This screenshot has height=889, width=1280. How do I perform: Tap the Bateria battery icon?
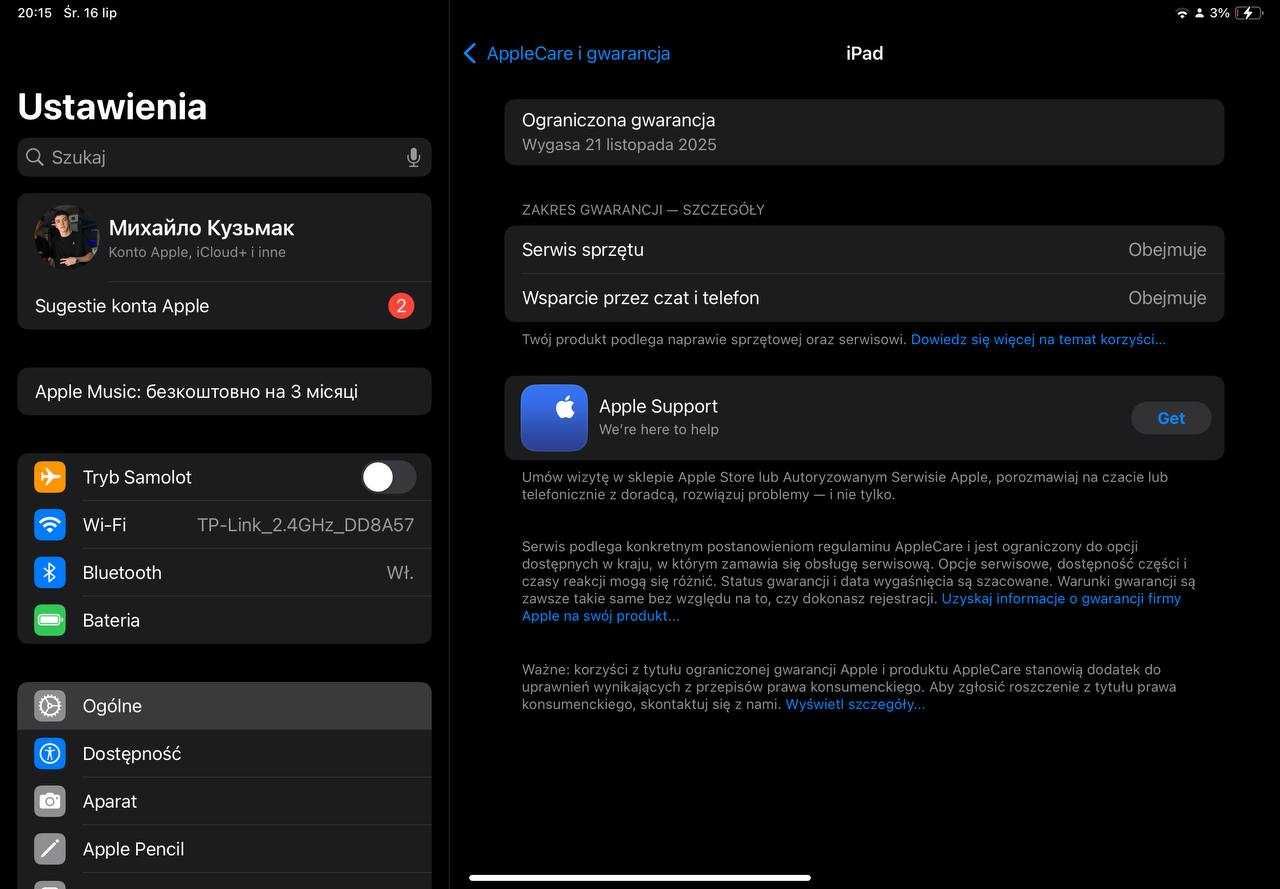[x=50, y=620]
